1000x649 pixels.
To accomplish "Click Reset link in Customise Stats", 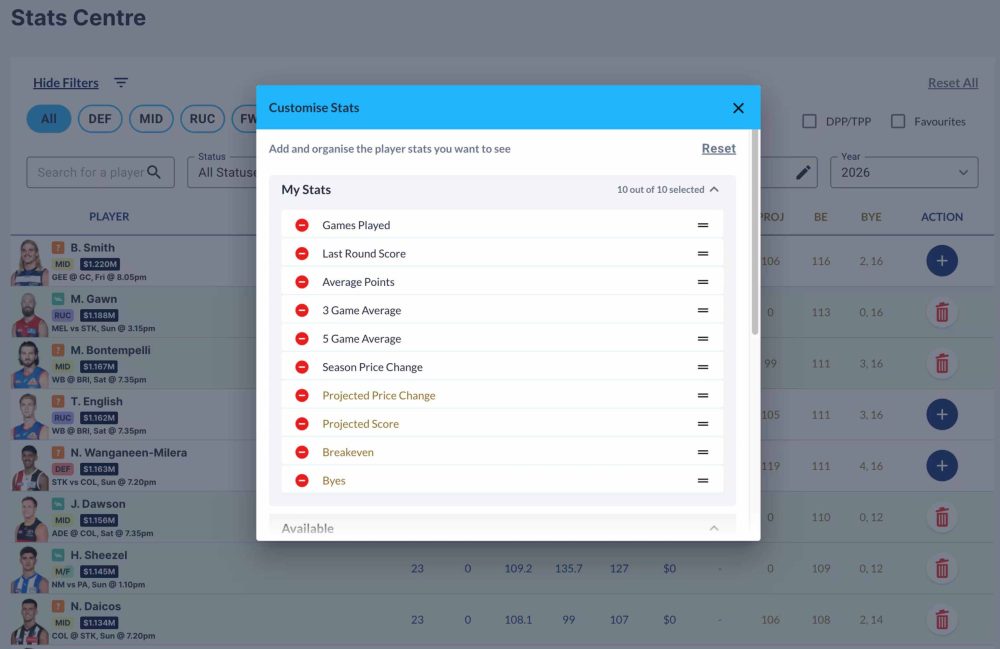I will [718, 148].
